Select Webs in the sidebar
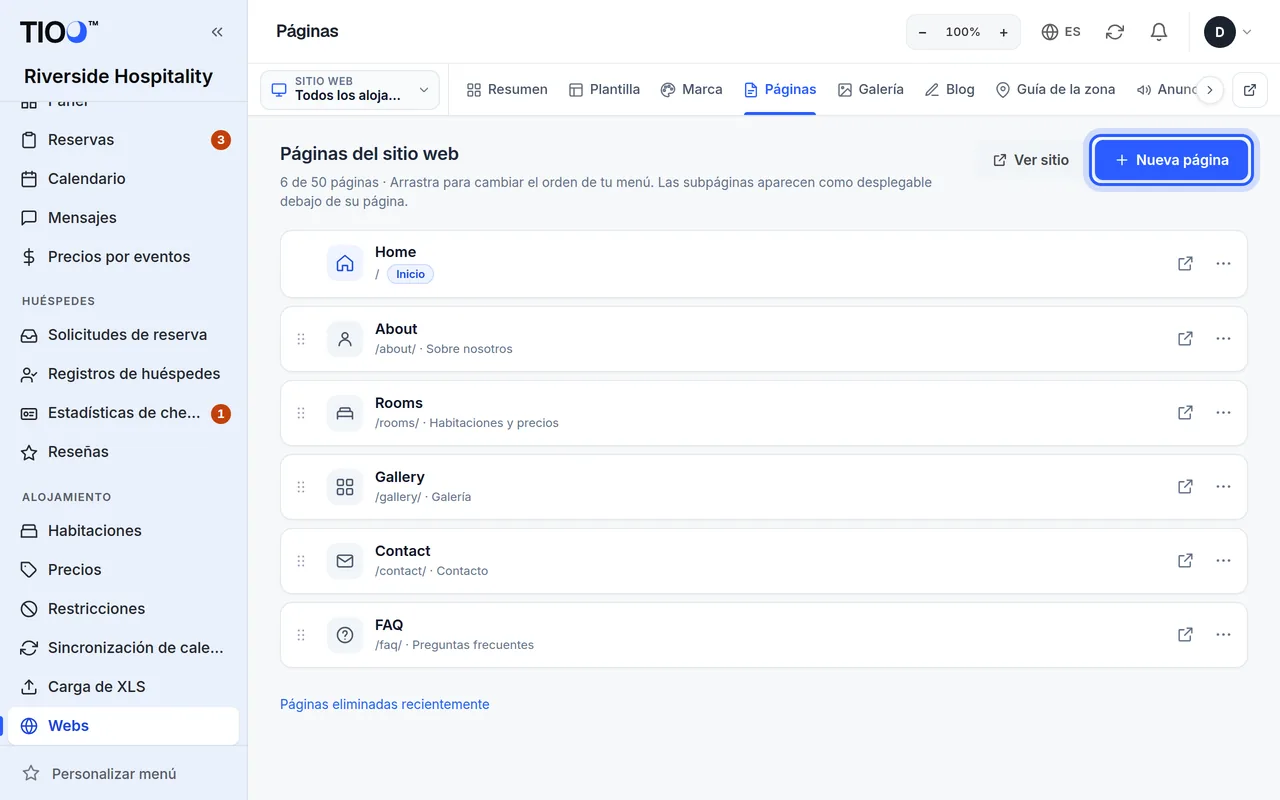This screenshot has width=1280, height=800. point(123,726)
